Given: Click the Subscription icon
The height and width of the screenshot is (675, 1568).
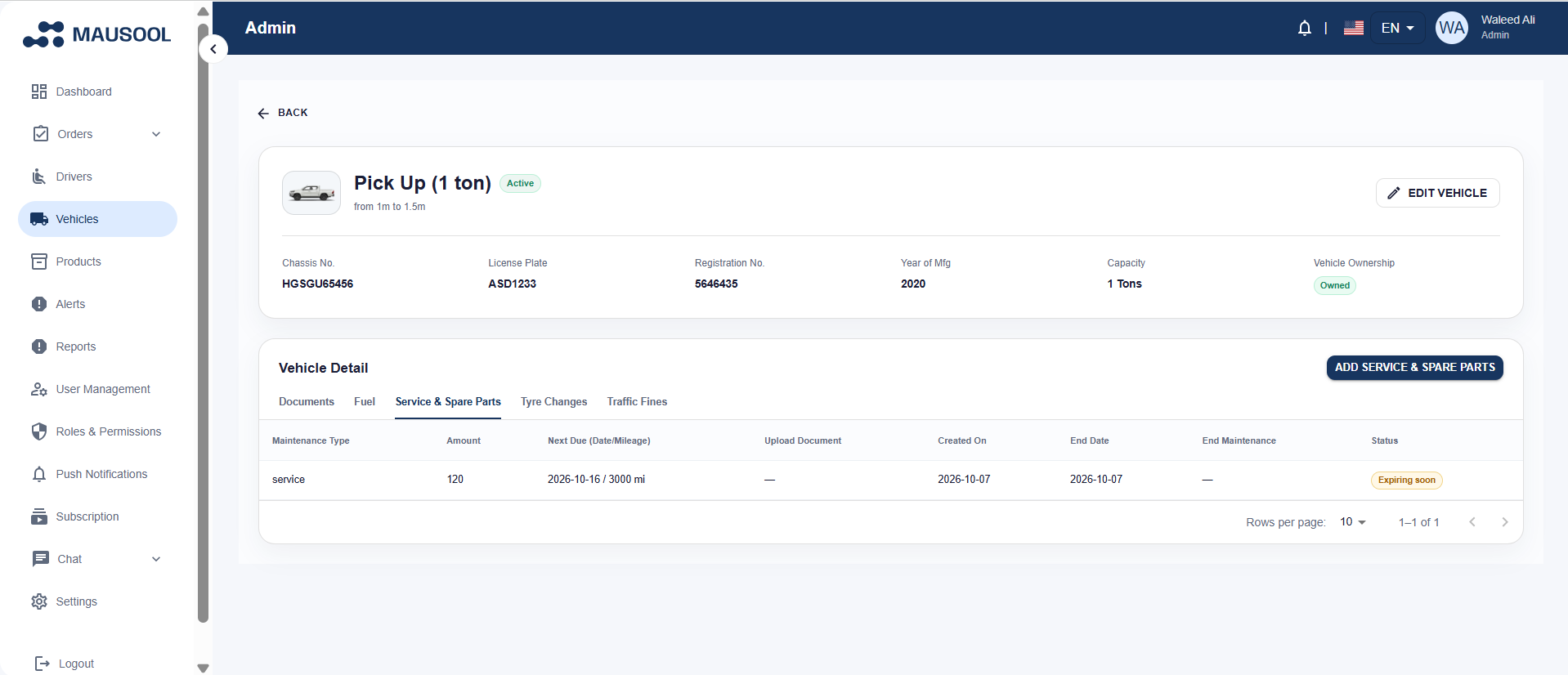Looking at the screenshot, I should 39,516.
